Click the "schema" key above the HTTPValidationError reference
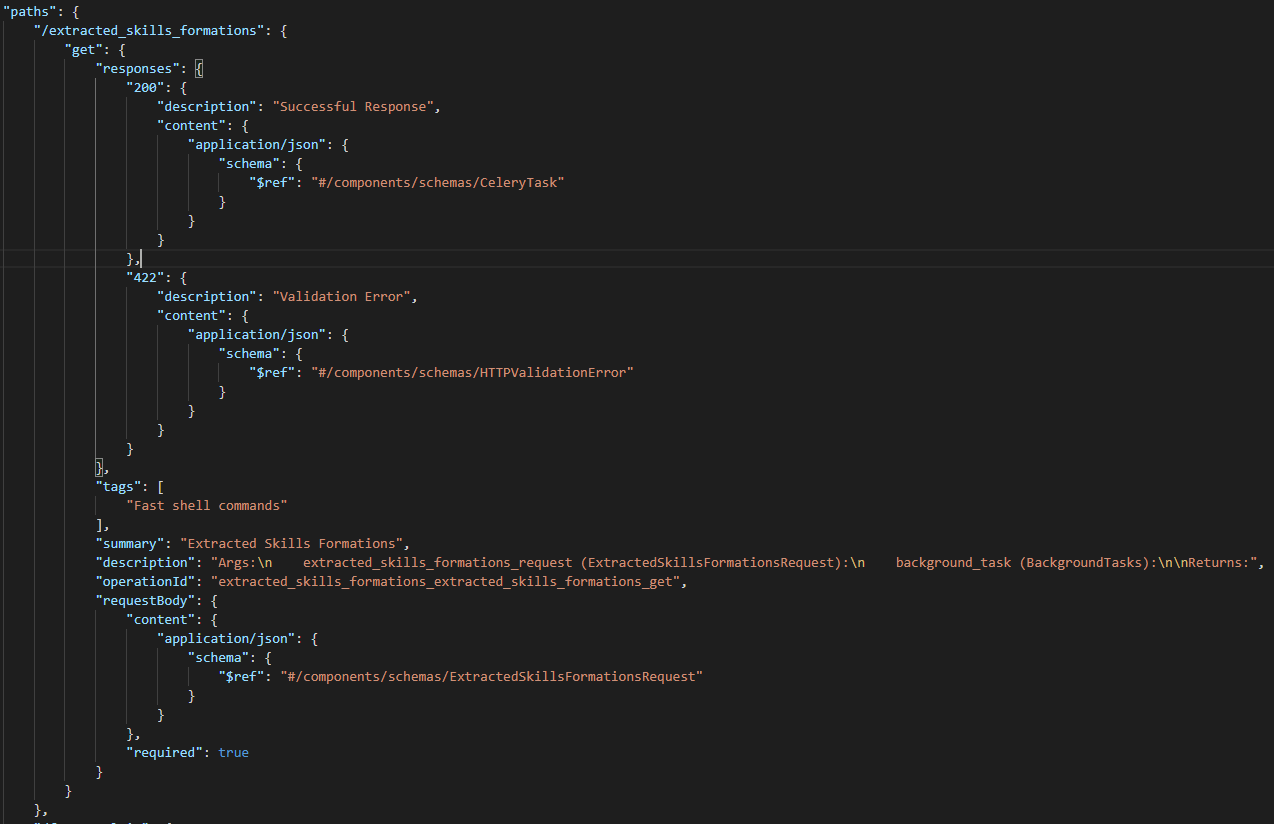The image size is (1274, 824). point(249,353)
